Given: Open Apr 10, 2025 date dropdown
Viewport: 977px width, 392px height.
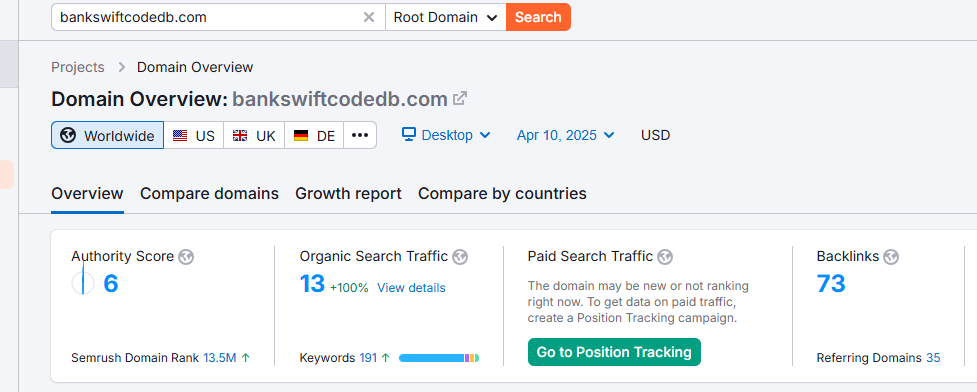Looking at the screenshot, I should 566,135.
